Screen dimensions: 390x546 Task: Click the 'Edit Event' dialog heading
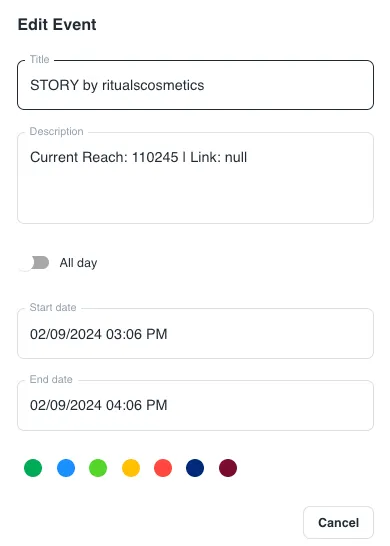point(57,25)
